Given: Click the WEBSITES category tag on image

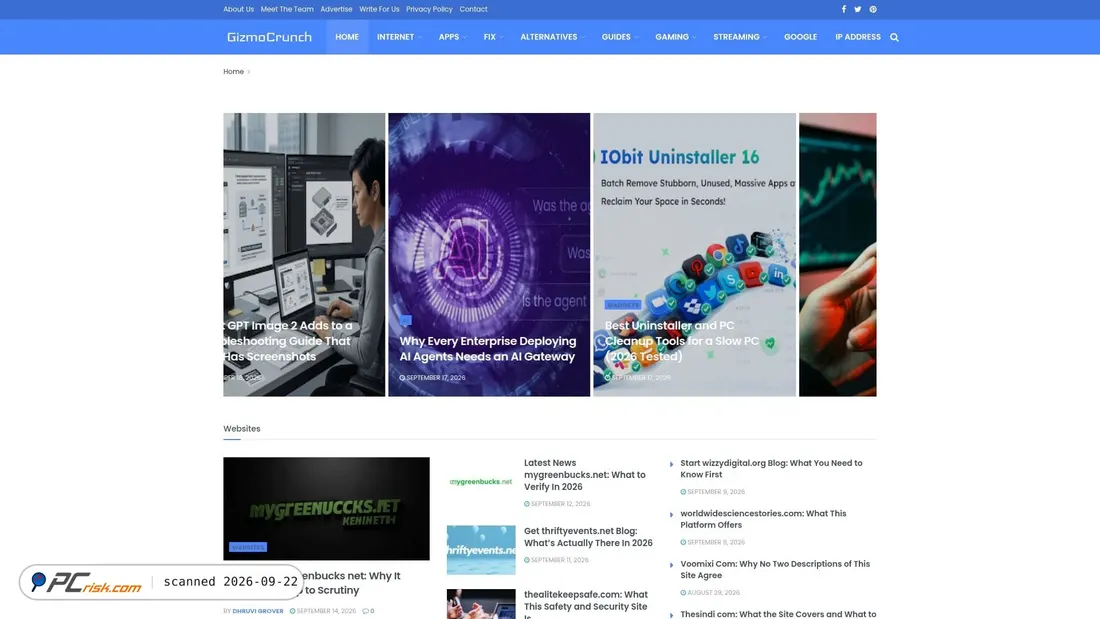Looking at the screenshot, I should tap(248, 547).
